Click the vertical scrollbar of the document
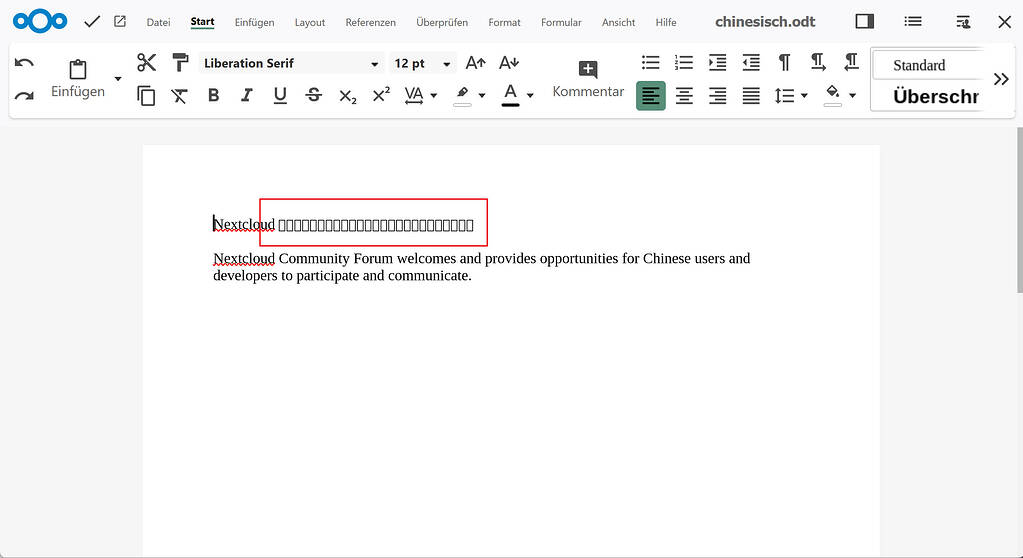The width and height of the screenshot is (1023, 558). [1018, 211]
